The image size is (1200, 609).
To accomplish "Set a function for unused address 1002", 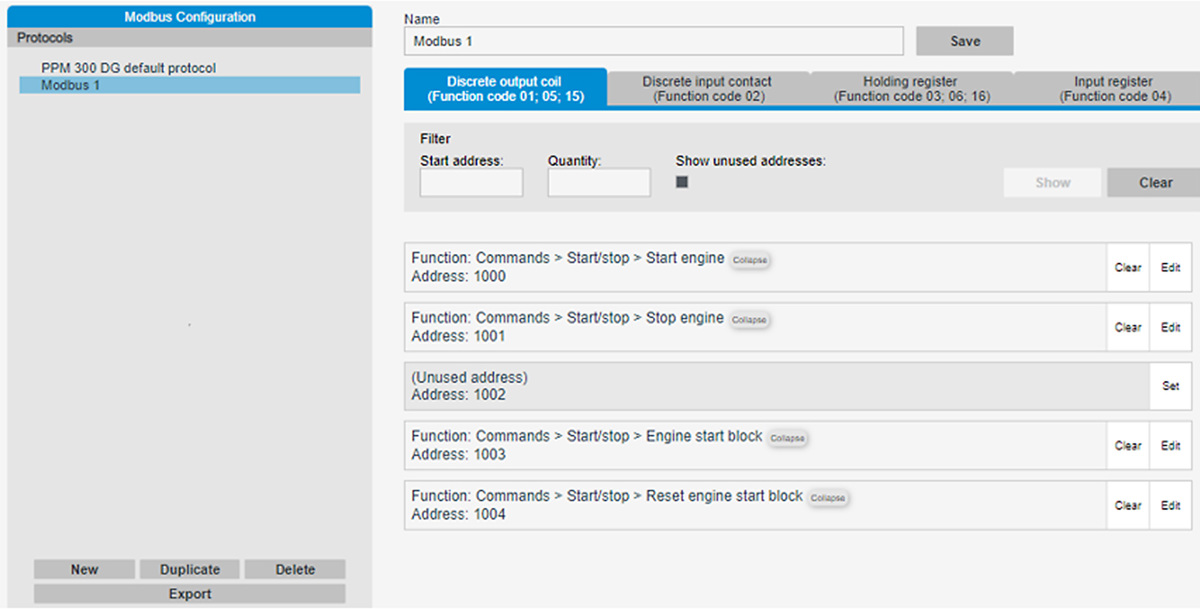I will tap(1170, 386).
